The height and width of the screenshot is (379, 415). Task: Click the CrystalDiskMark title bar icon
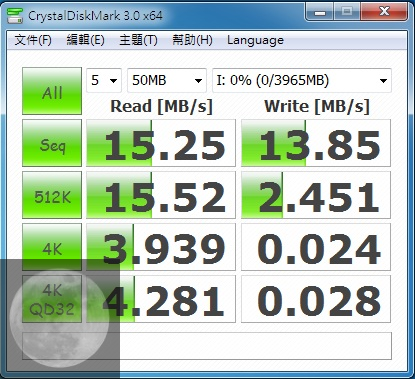tap(15, 16)
